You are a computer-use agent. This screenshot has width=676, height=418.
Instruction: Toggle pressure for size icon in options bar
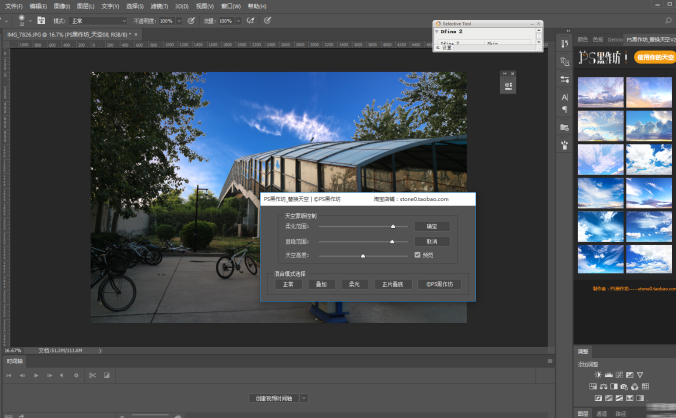tap(267, 20)
